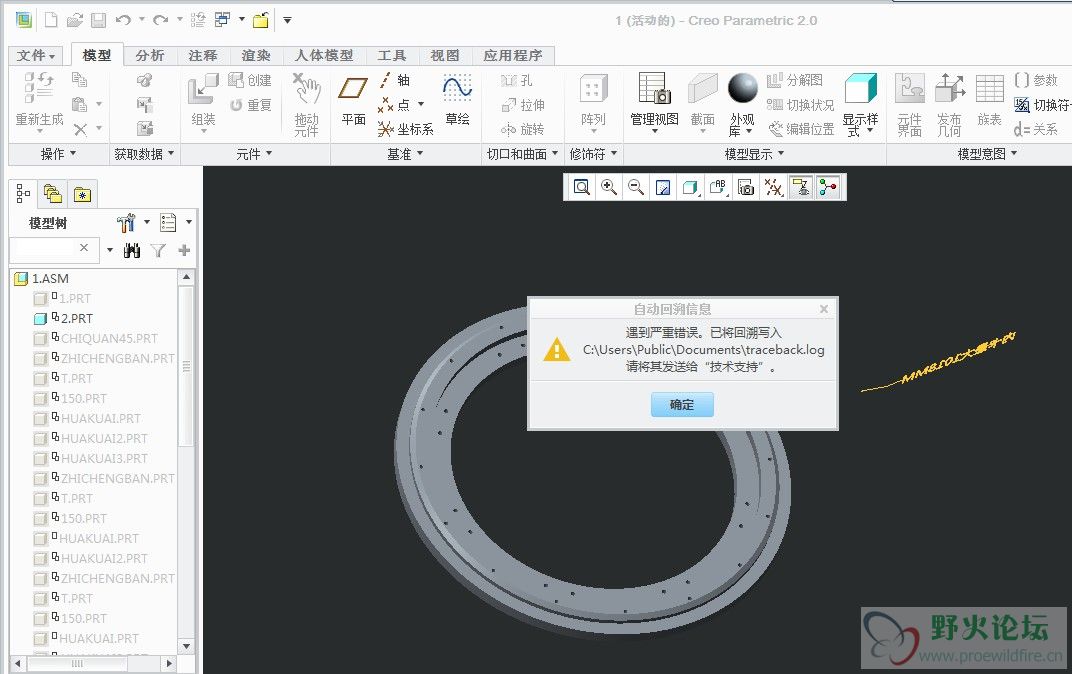Viewport: 1072px width, 674px height.
Task: Expand the 修饰符 group dropdown
Action: coord(593,154)
